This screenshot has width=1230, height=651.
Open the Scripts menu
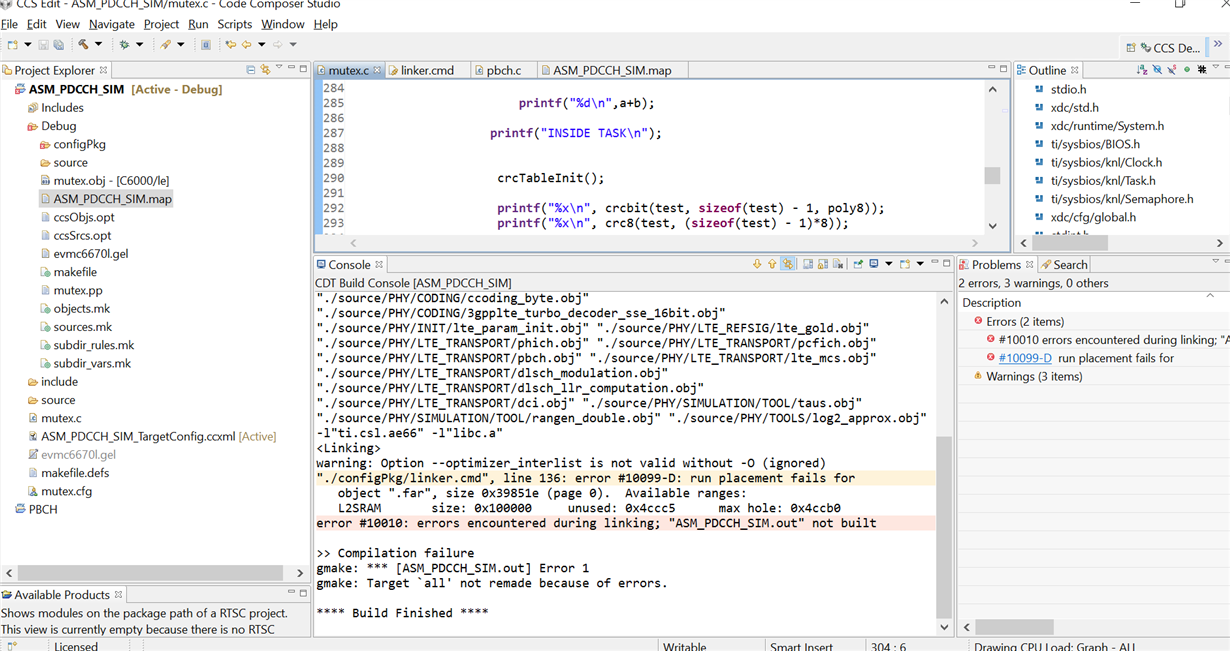[x=235, y=24]
